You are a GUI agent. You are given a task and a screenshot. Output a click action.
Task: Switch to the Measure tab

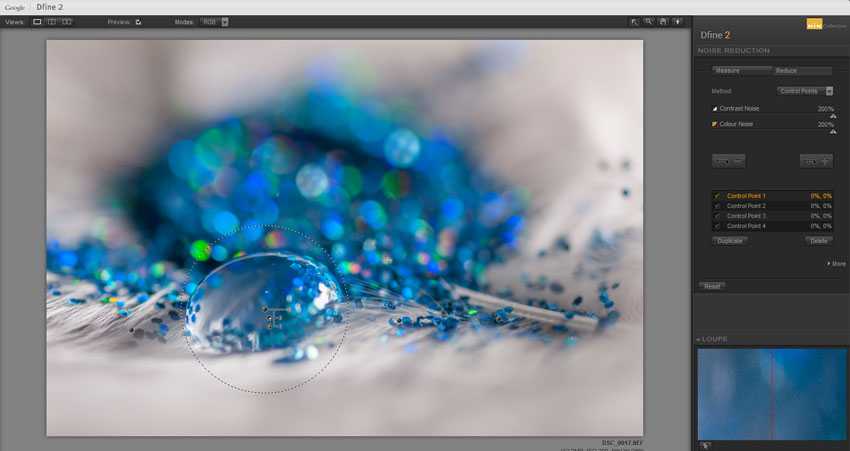point(741,71)
